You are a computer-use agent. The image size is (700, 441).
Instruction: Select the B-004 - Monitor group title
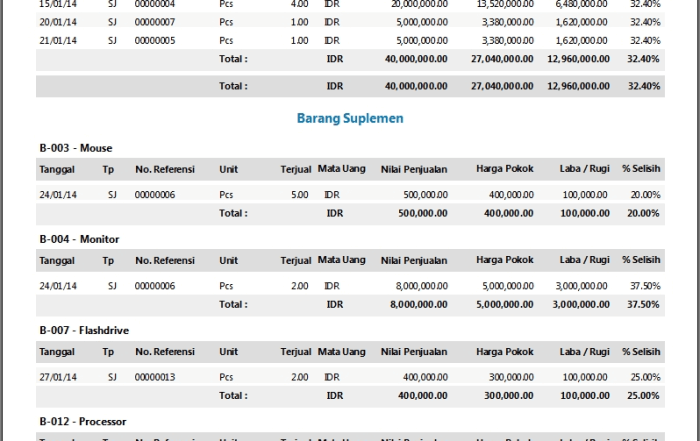coord(80,239)
